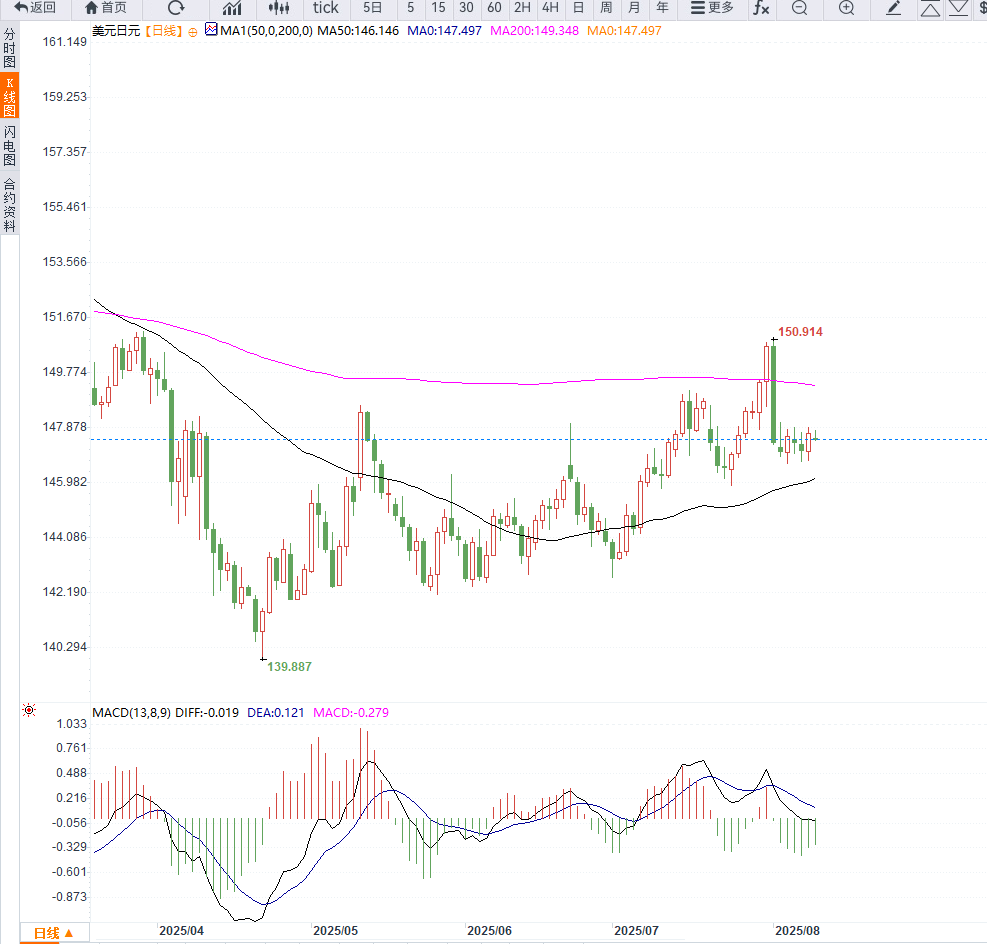Click the 150.914 high price marker
Viewport: 987px width, 944px height.
tap(800, 332)
